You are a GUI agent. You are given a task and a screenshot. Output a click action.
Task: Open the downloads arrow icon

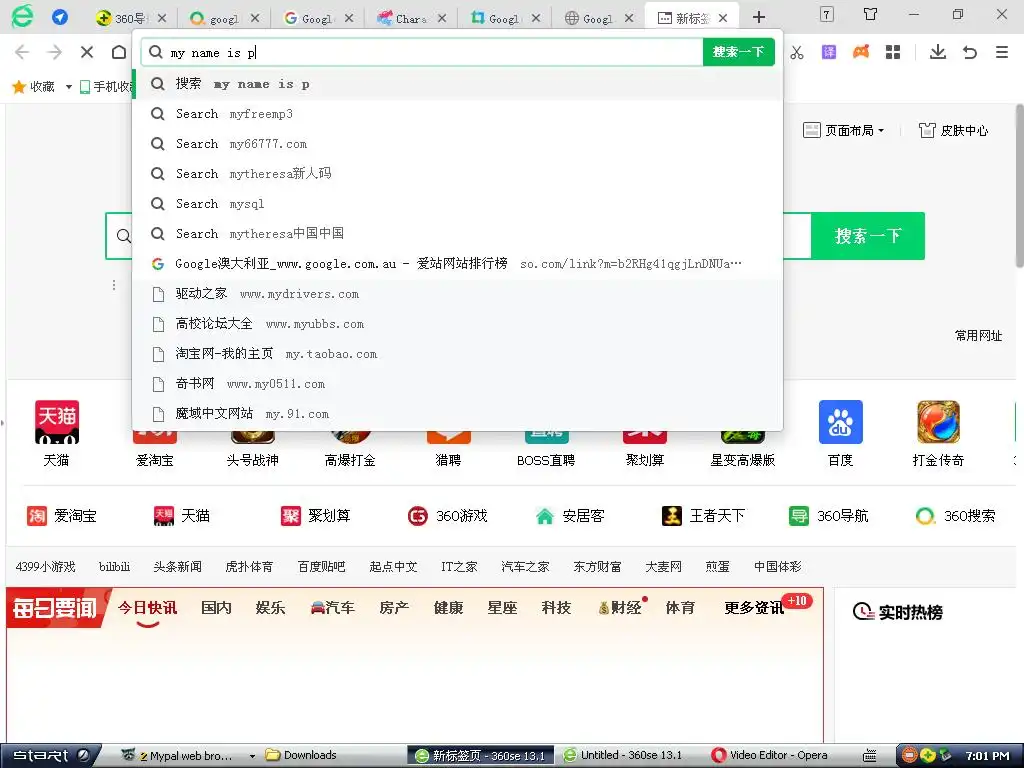[938, 52]
